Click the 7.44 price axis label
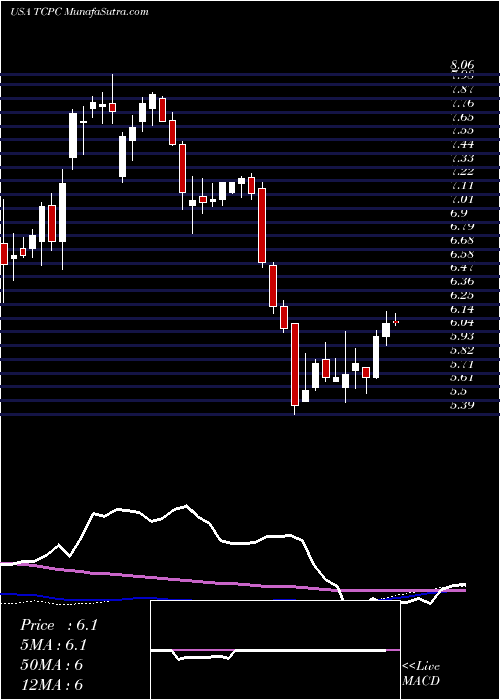Viewport: 500px width, 700px height. 463,144
